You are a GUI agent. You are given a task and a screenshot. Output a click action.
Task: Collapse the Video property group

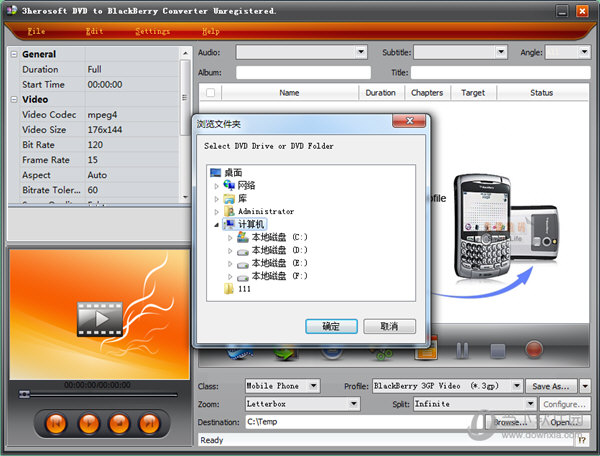(14, 99)
